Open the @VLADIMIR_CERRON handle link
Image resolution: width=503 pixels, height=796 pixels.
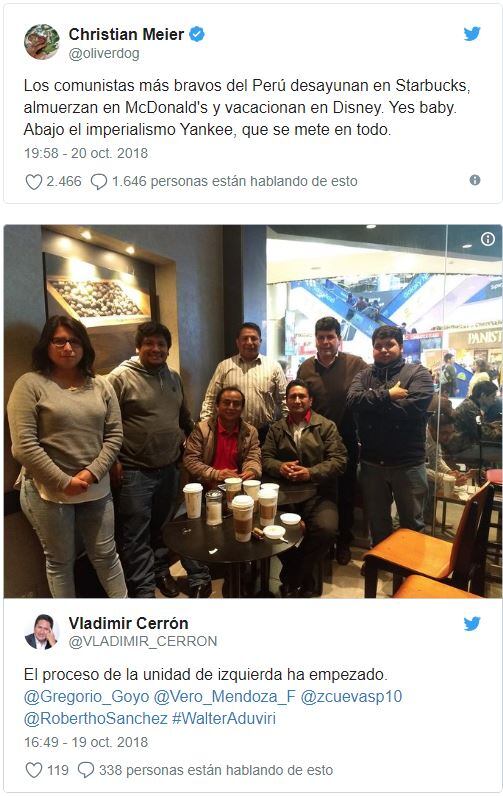143,642
